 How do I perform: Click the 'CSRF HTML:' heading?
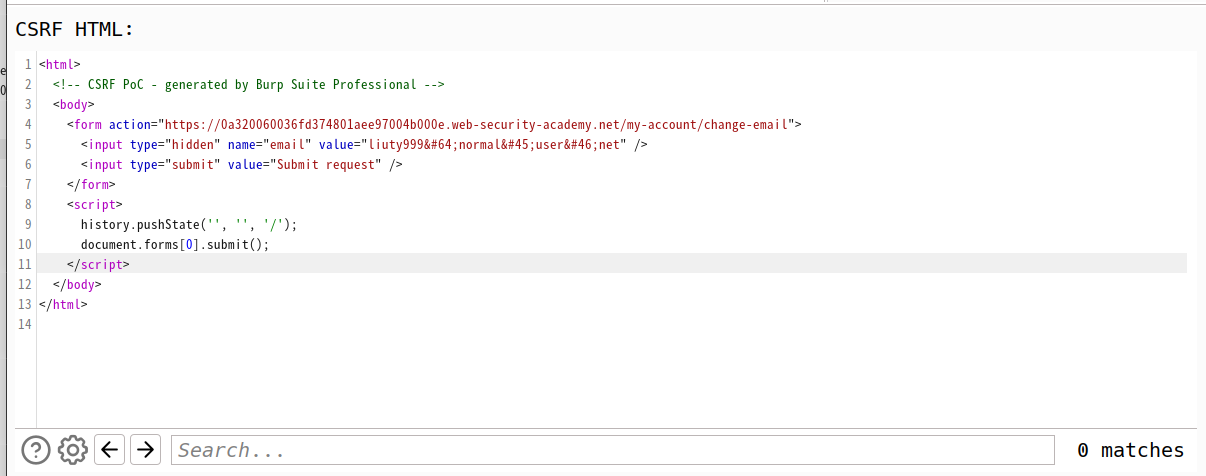pyautogui.click(x=75, y=29)
